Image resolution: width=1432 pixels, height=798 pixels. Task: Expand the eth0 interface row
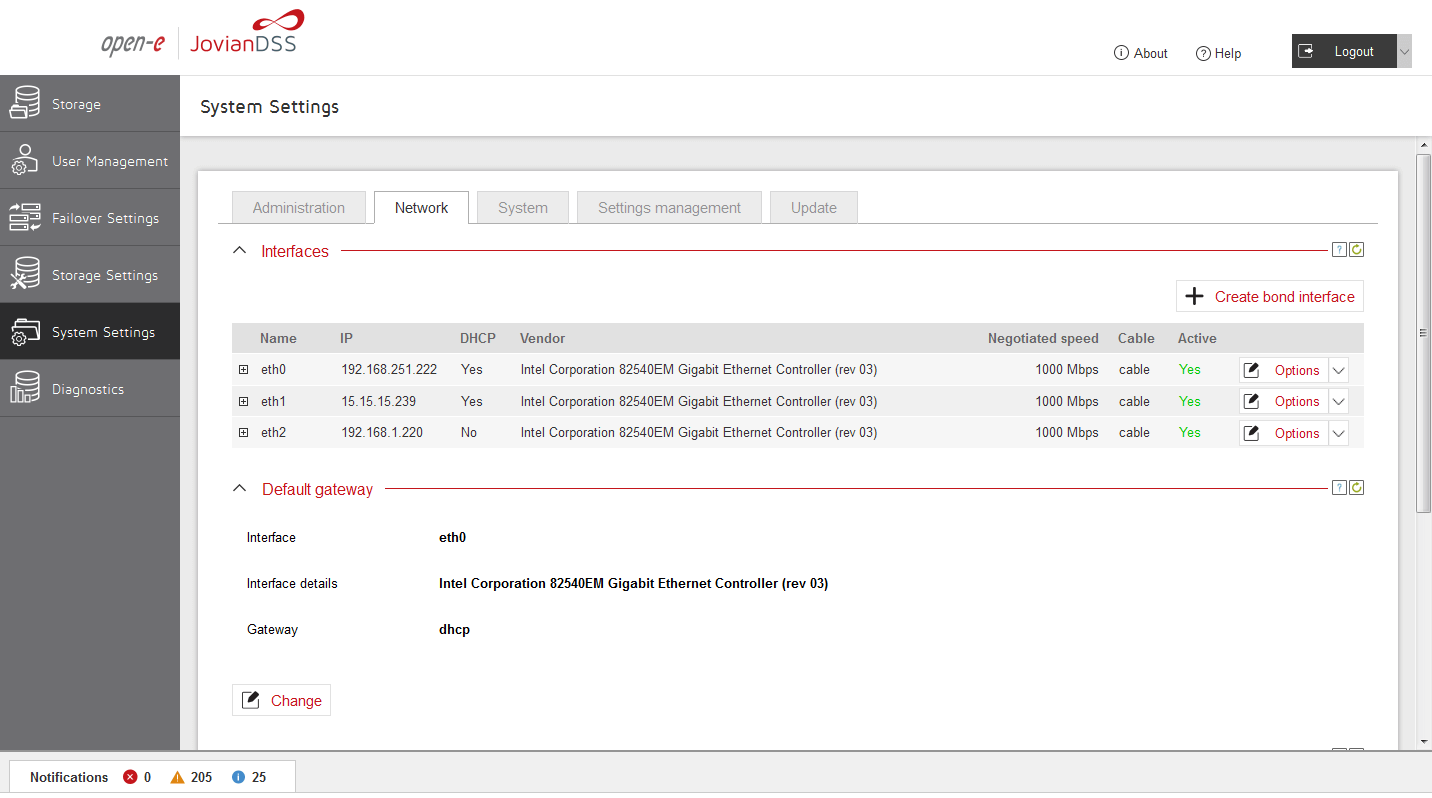tap(243, 370)
